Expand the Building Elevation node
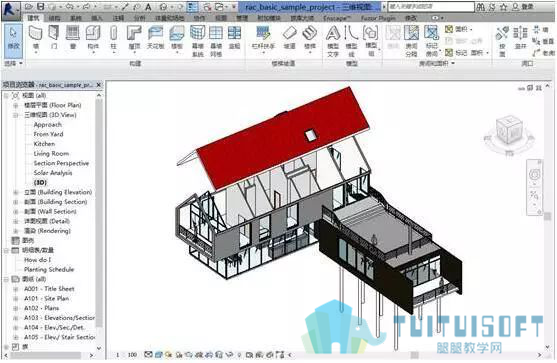This screenshot has width=557, height=363. pos(16,193)
